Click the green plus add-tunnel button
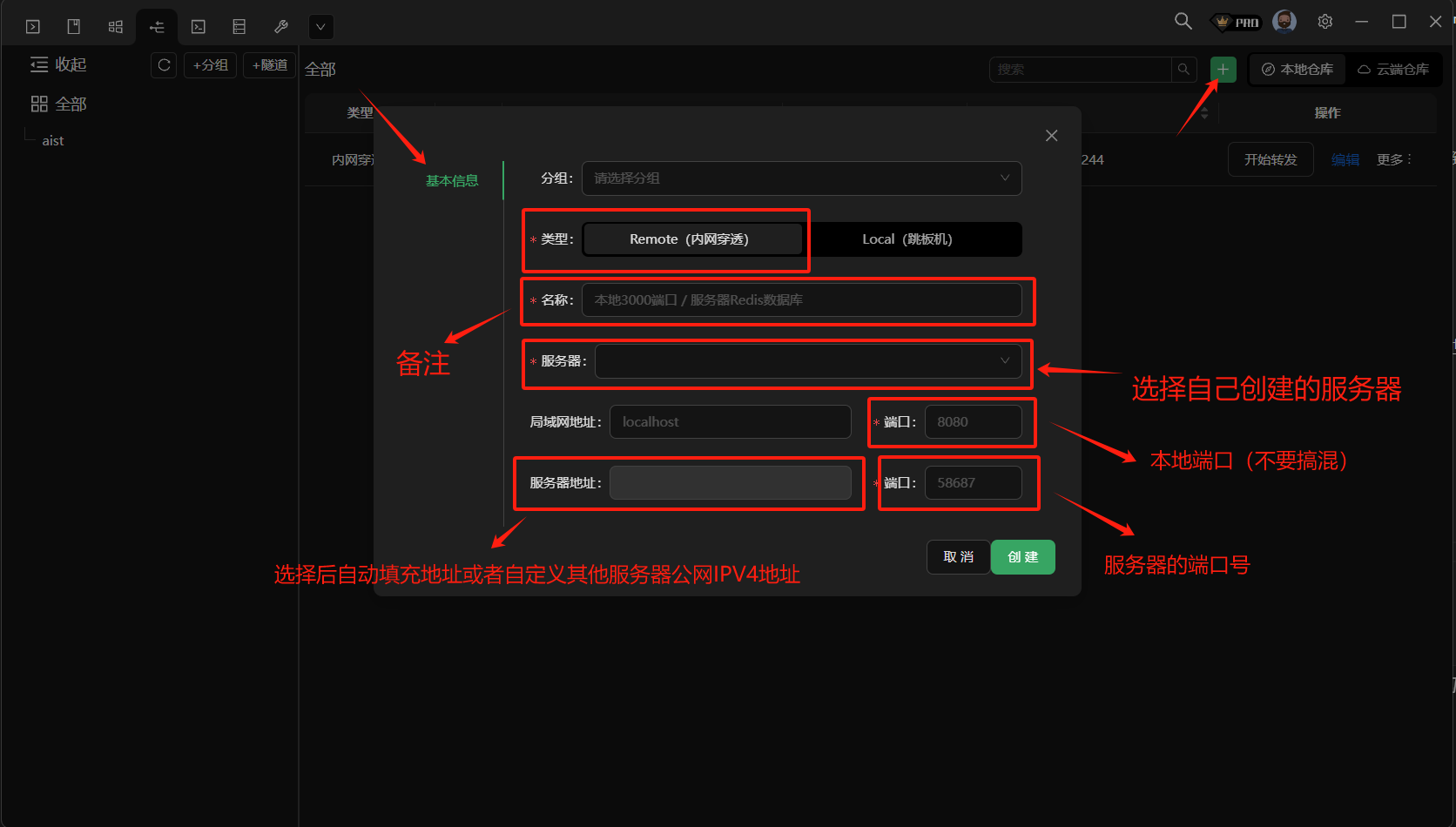The width and height of the screenshot is (1456, 827). [x=1223, y=70]
